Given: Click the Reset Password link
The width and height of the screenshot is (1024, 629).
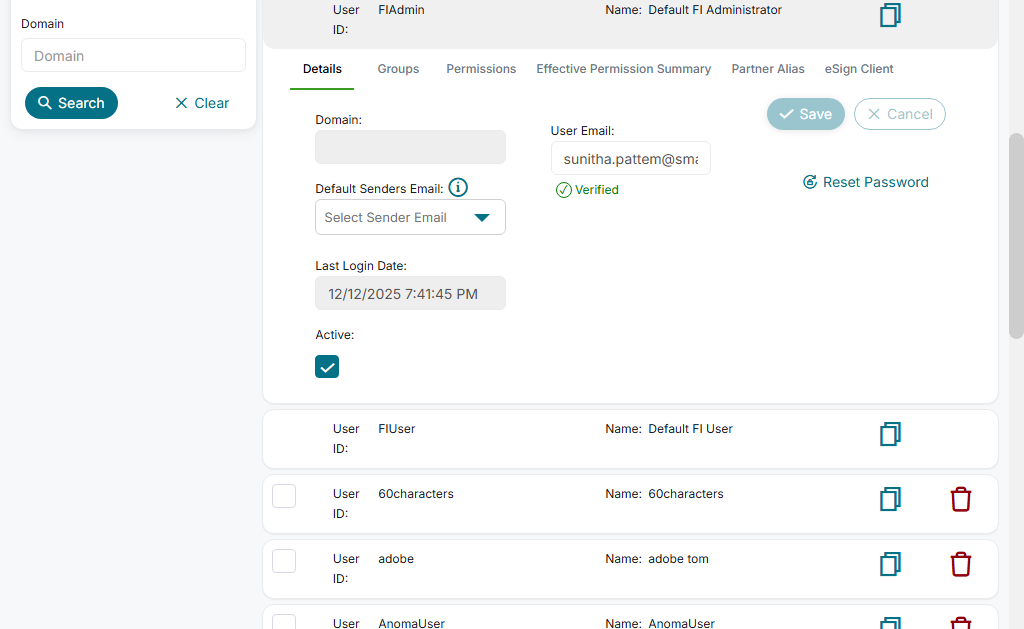Looking at the screenshot, I should 866,182.
